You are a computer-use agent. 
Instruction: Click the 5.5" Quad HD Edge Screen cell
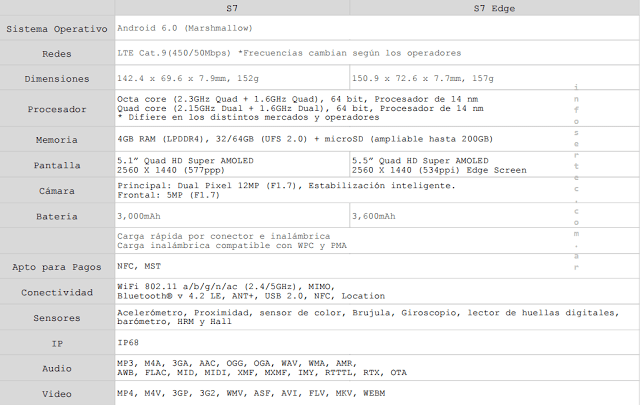click(438, 165)
